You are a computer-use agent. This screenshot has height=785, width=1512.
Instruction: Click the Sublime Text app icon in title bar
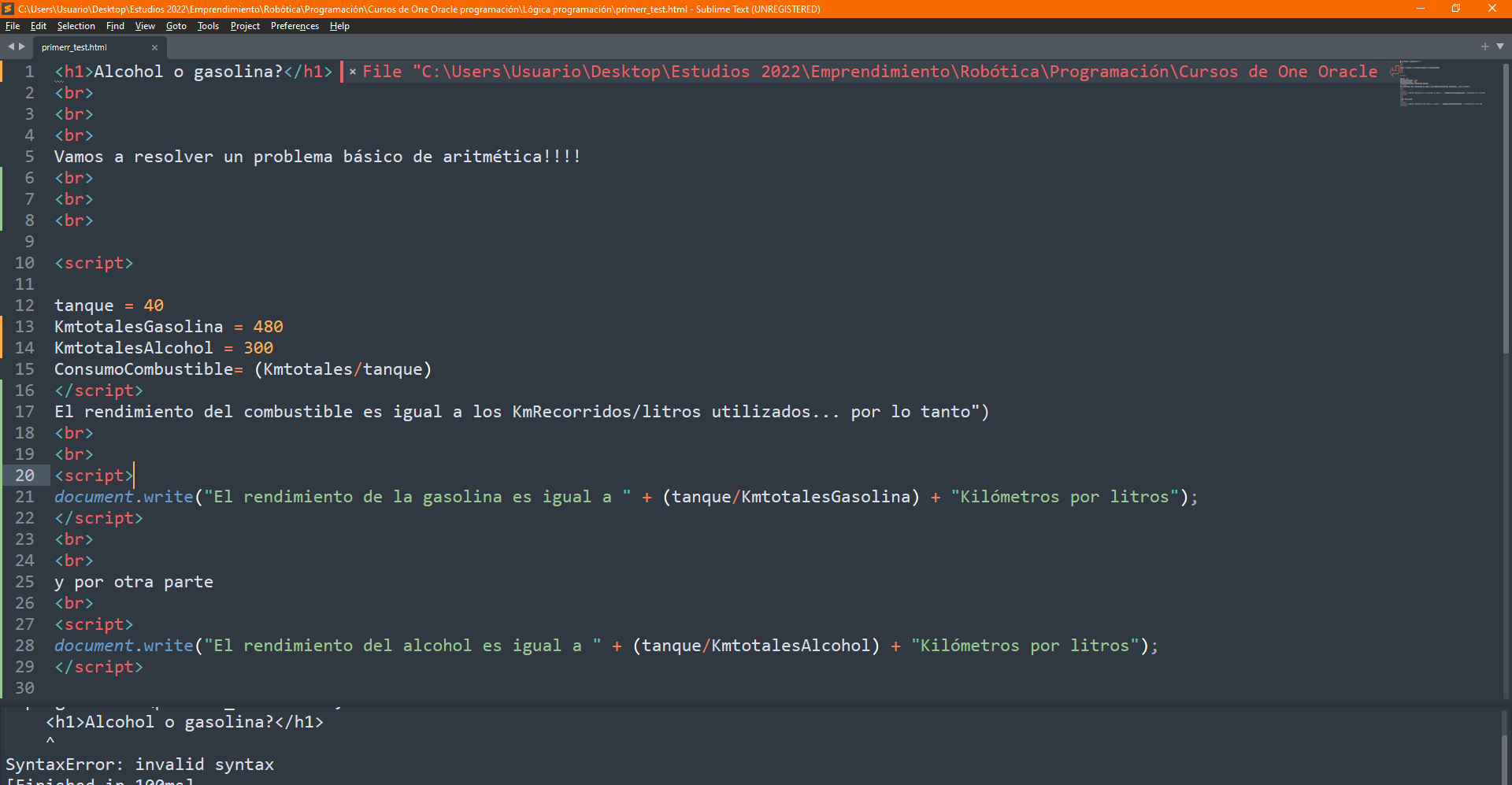(x=8, y=9)
